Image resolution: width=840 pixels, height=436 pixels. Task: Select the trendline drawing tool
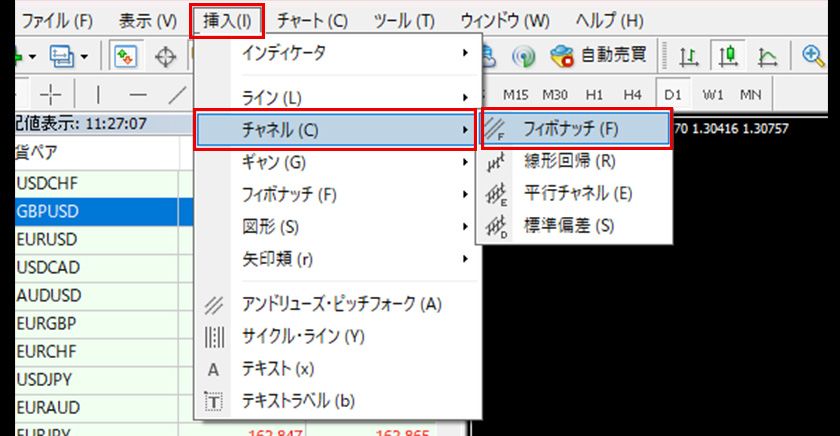pyautogui.click(x=177, y=95)
